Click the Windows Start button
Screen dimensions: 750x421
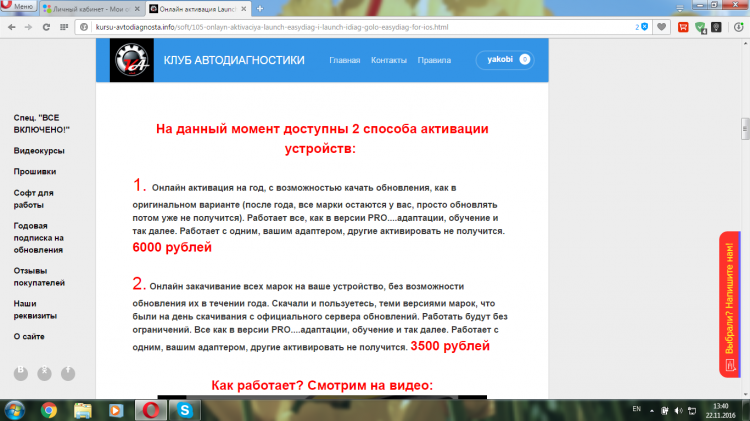tap(15, 410)
